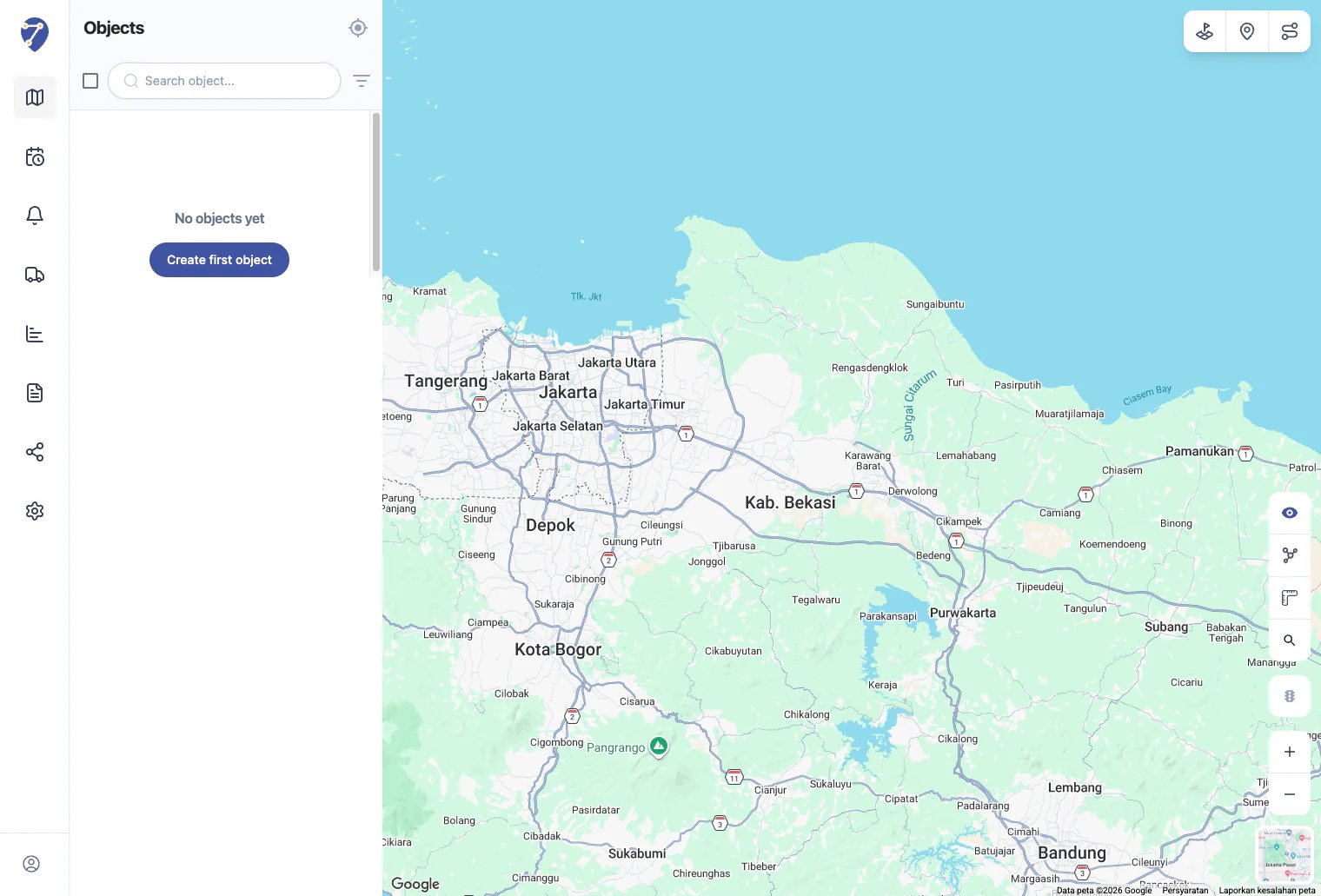Screen dimensions: 1321x896
Task: Click the Depok label on the map
Action: click(x=550, y=525)
